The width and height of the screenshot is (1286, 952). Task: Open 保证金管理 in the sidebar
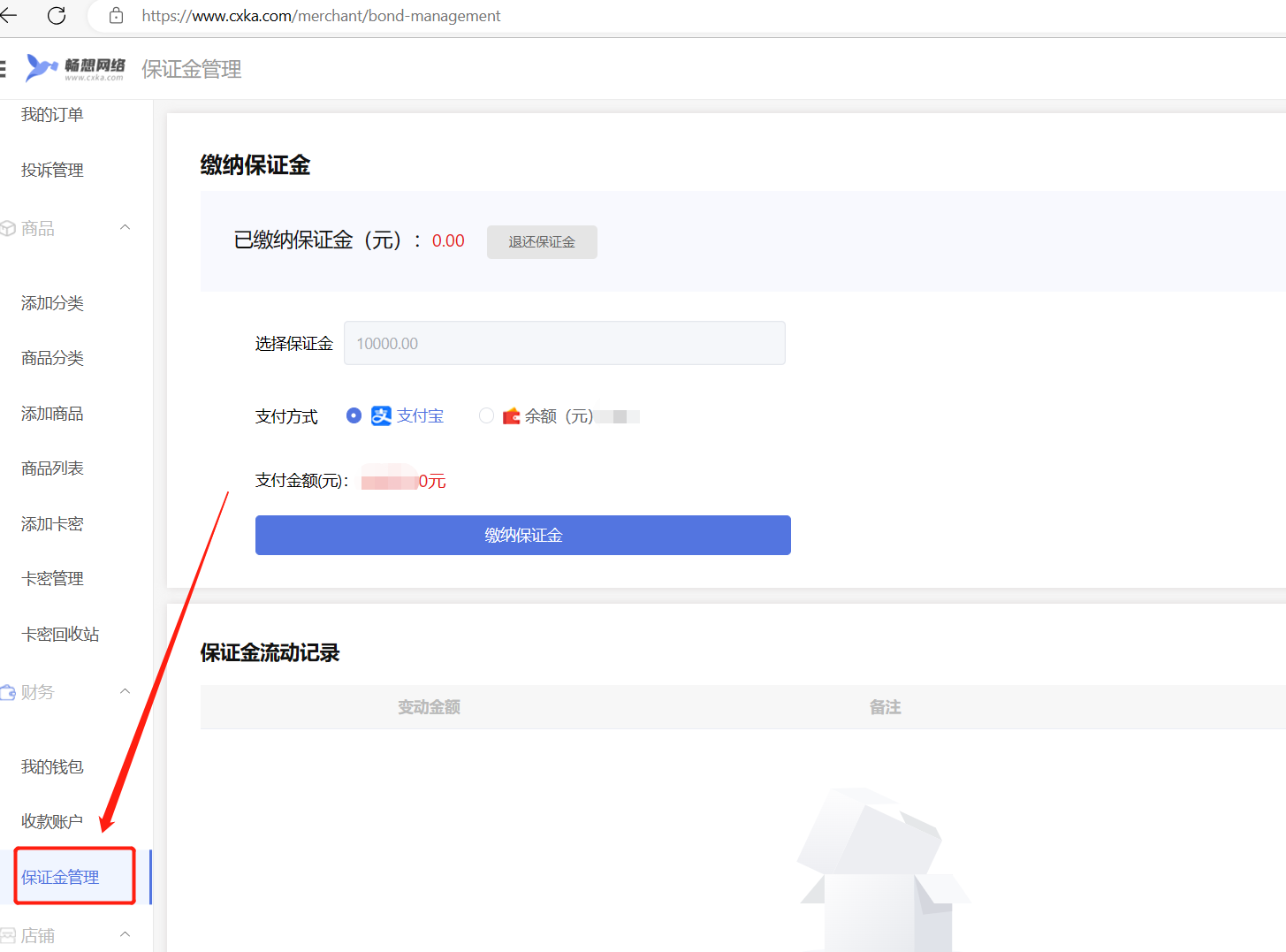pos(60,877)
